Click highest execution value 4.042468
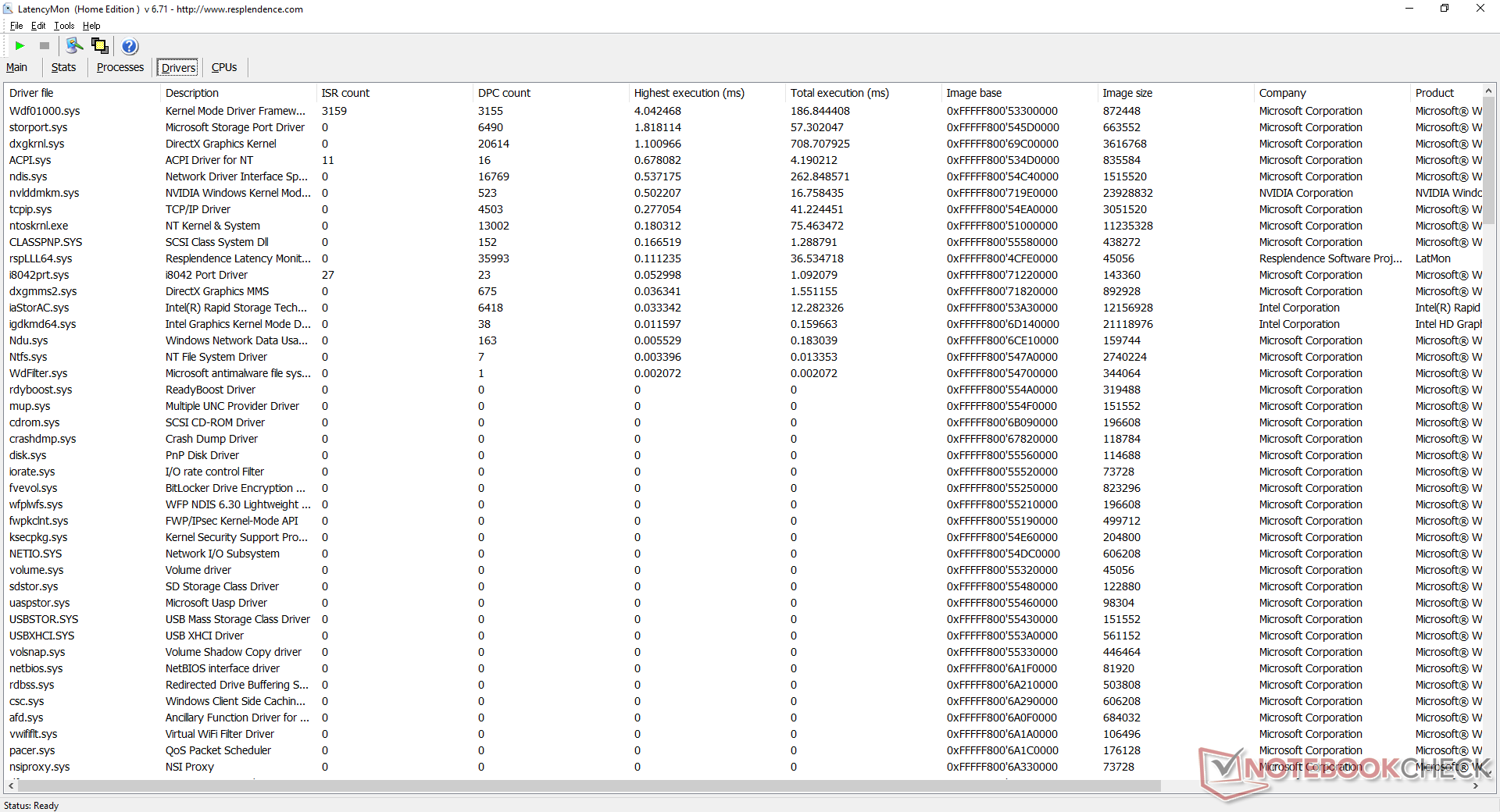1500x812 pixels. (x=658, y=111)
